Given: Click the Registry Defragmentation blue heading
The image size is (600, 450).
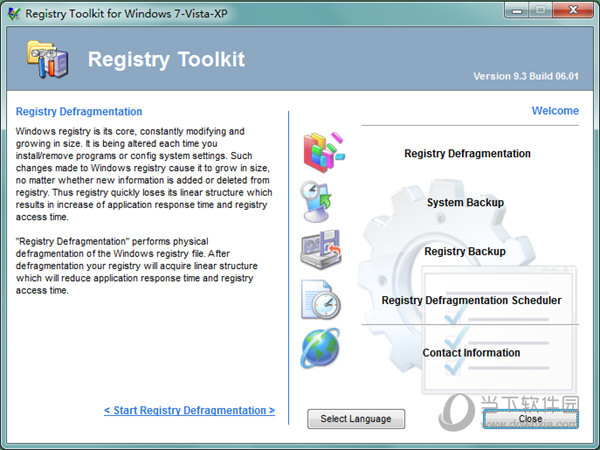Looking at the screenshot, I should (x=79, y=111).
